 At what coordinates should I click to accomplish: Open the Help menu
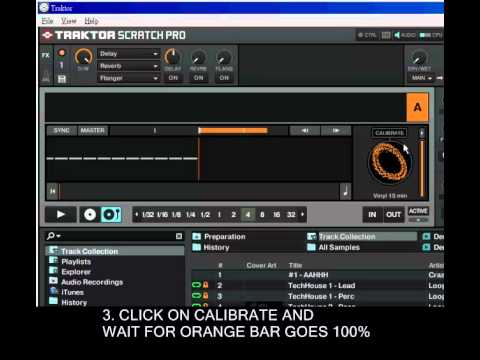(91, 21)
